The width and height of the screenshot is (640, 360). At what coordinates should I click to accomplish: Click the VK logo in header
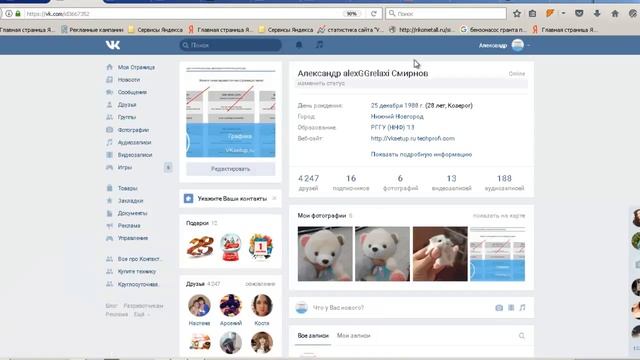click(x=113, y=45)
